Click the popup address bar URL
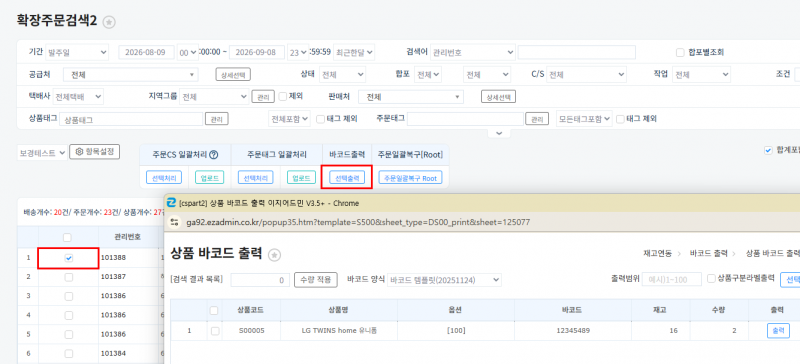The height and width of the screenshot is (364, 800). click(358, 222)
